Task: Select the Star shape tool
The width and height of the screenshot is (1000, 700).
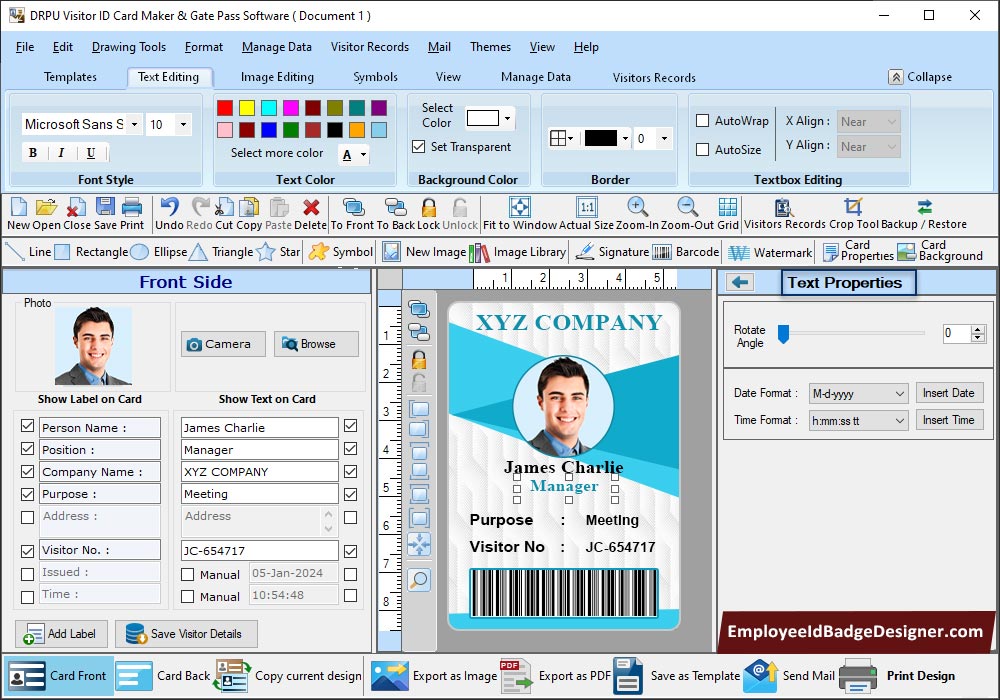Action: (x=278, y=252)
